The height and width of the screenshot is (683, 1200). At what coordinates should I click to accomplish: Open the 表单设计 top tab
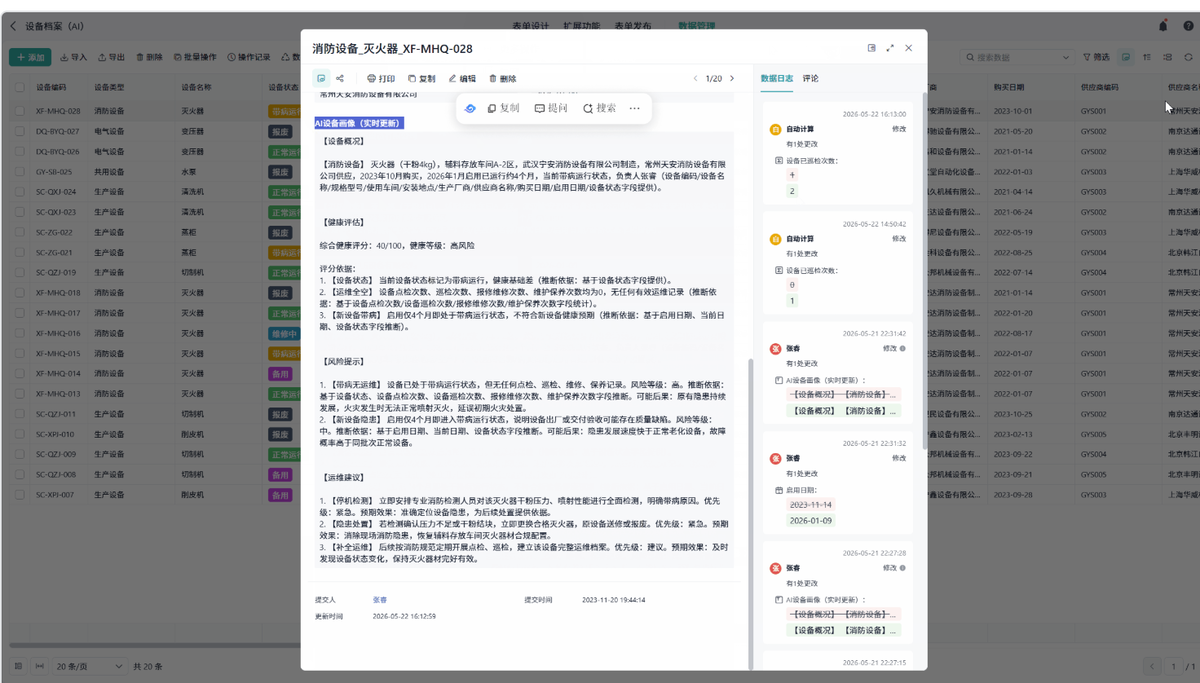[x=531, y=26]
